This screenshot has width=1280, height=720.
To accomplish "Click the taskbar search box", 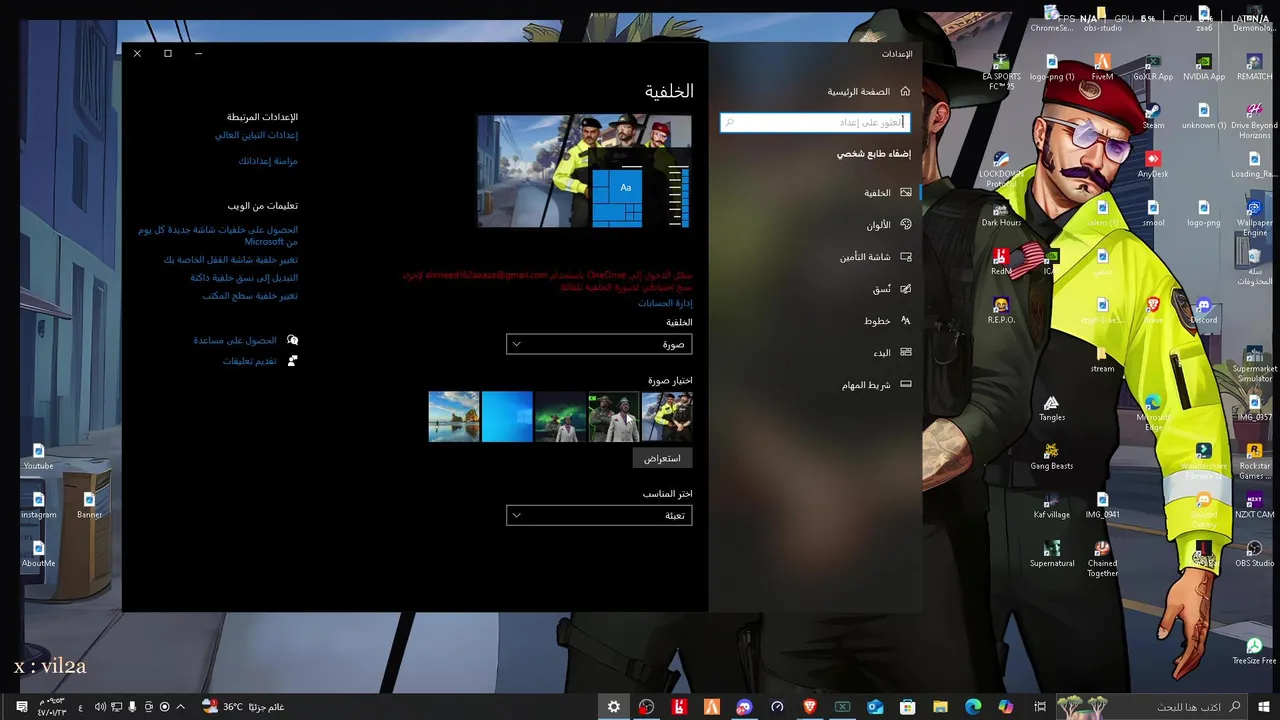I will click(1154, 707).
